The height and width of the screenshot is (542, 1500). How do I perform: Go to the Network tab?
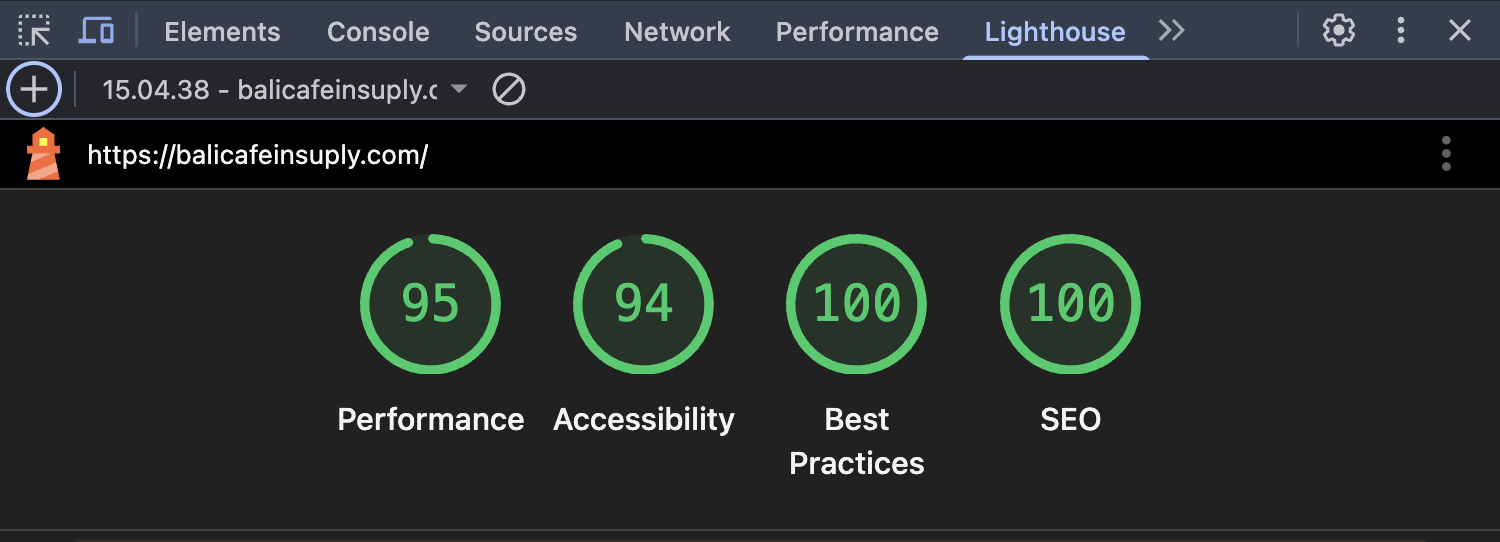coord(677,32)
